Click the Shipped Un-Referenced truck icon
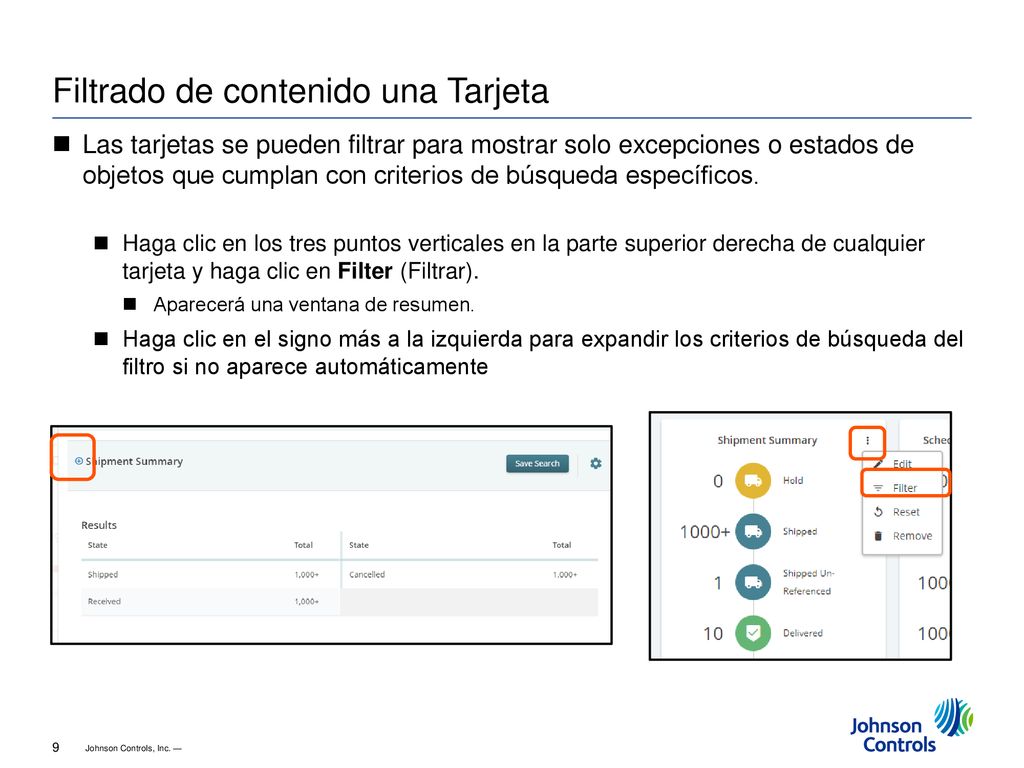Viewport: 1024px width, 768px height. tap(753, 582)
